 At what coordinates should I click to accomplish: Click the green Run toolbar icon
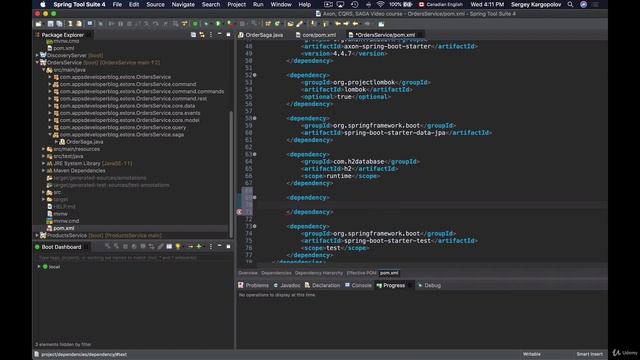[x=218, y=24]
